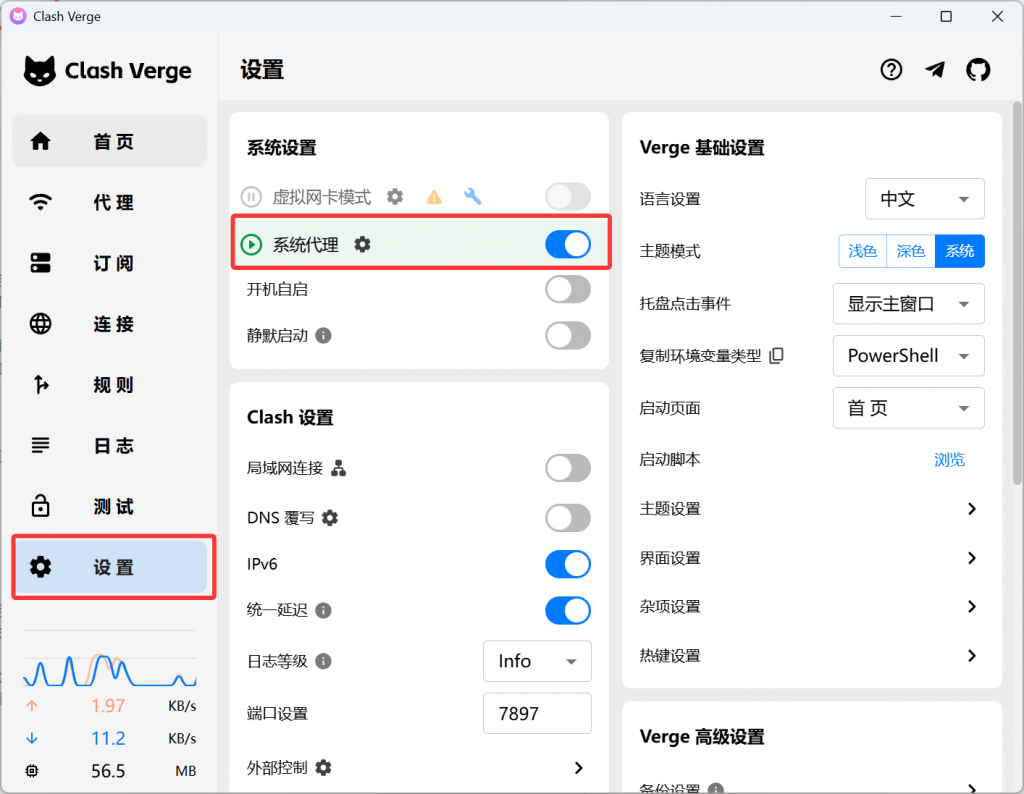Go to the 代理 sidebar page
This screenshot has height=794, width=1024.
click(x=110, y=202)
